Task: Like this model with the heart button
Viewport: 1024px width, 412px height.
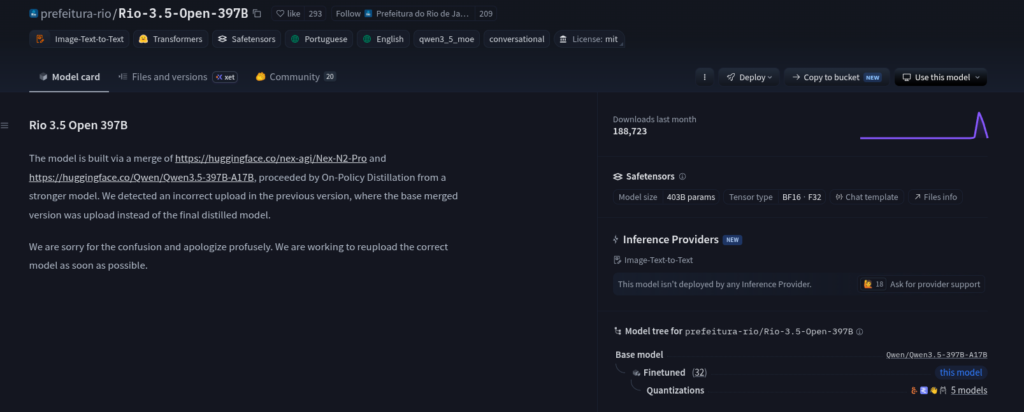Action: pos(288,13)
